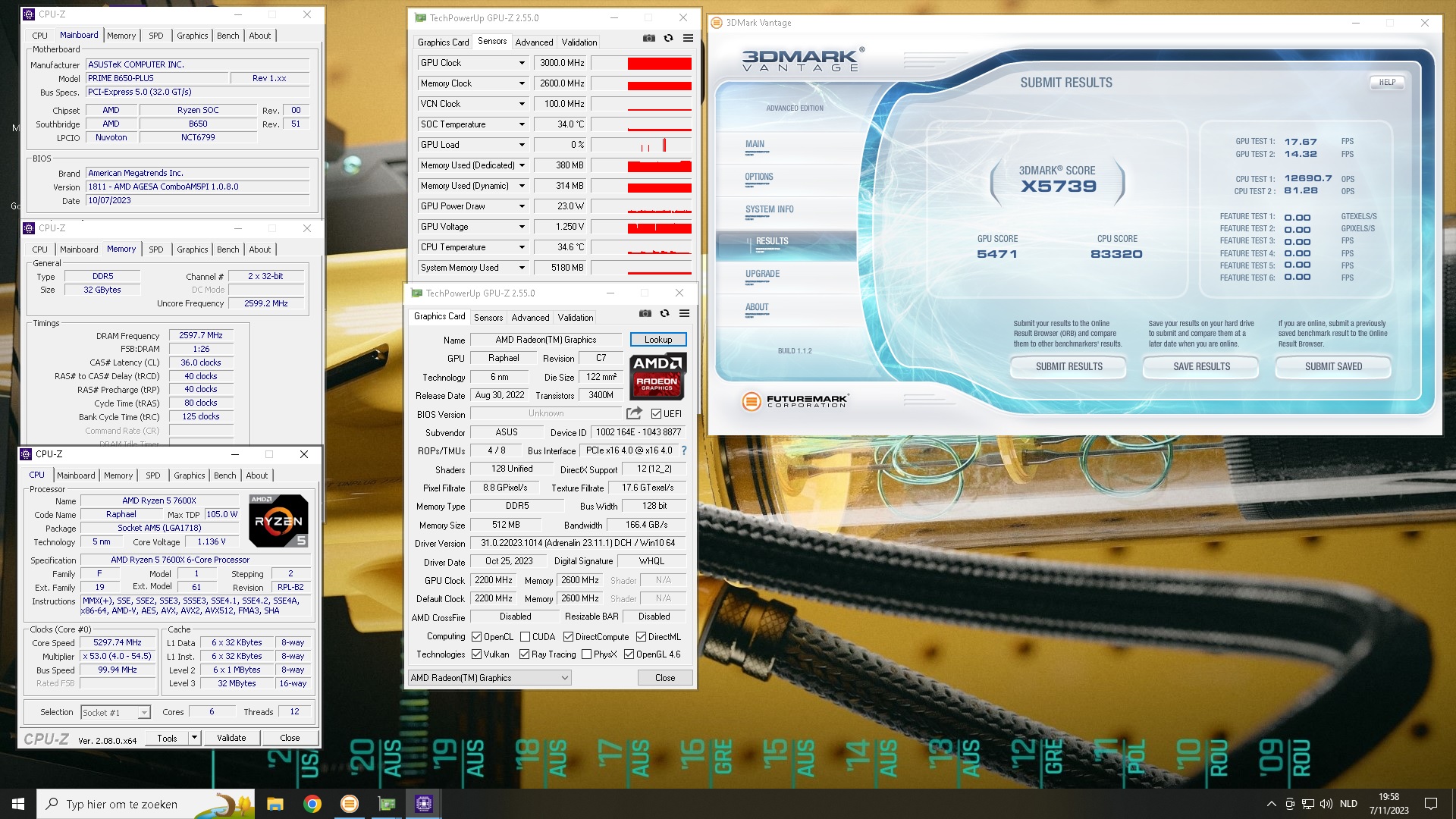Open hamburger menu in GPU-Z Graphics Card window

684,313
